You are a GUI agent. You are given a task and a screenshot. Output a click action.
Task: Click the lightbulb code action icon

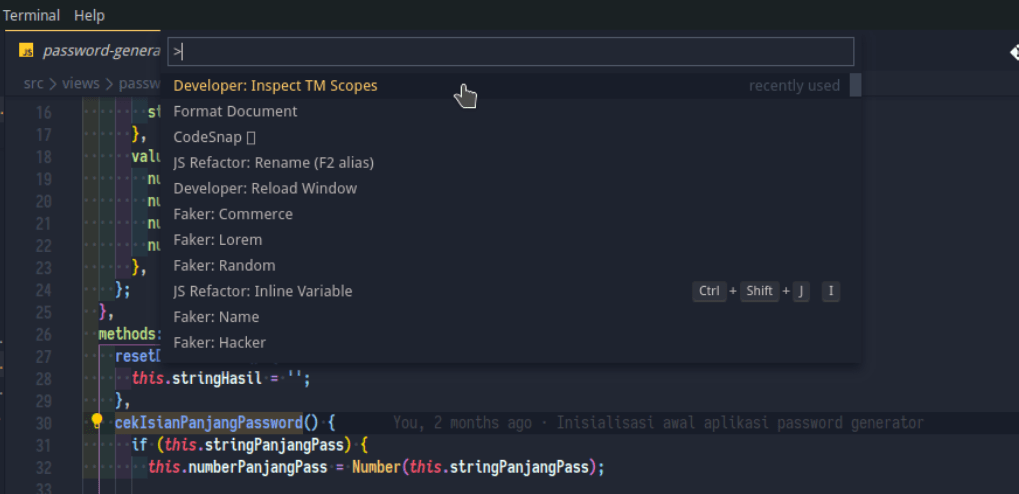pyautogui.click(x=97, y=421)
